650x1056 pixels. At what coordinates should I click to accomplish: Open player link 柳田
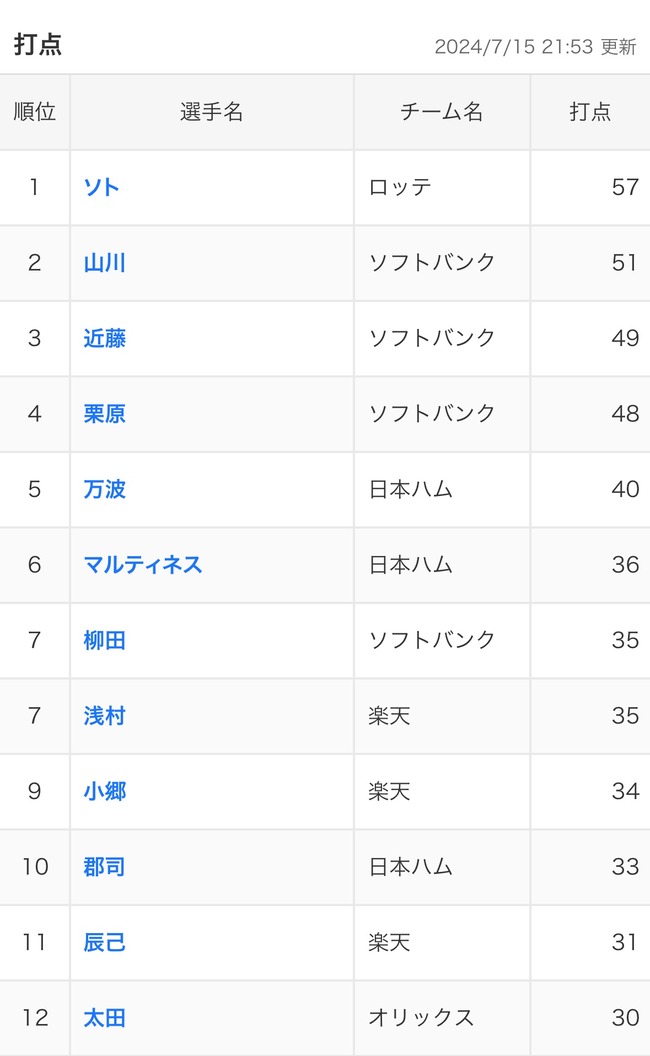click(x=104, y=640)
